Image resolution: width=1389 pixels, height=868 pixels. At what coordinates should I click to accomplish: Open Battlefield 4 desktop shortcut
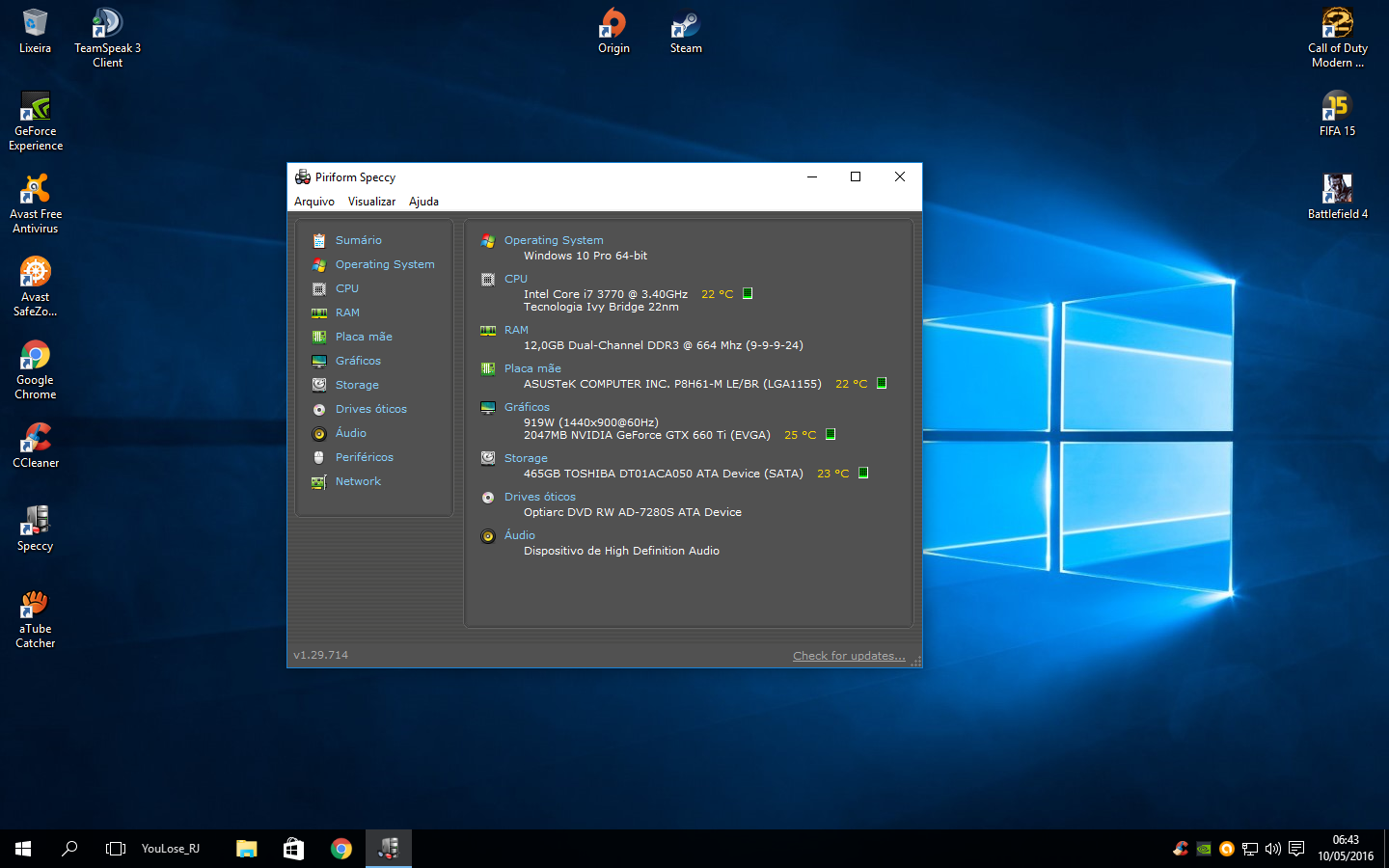tap(1337, 198)
